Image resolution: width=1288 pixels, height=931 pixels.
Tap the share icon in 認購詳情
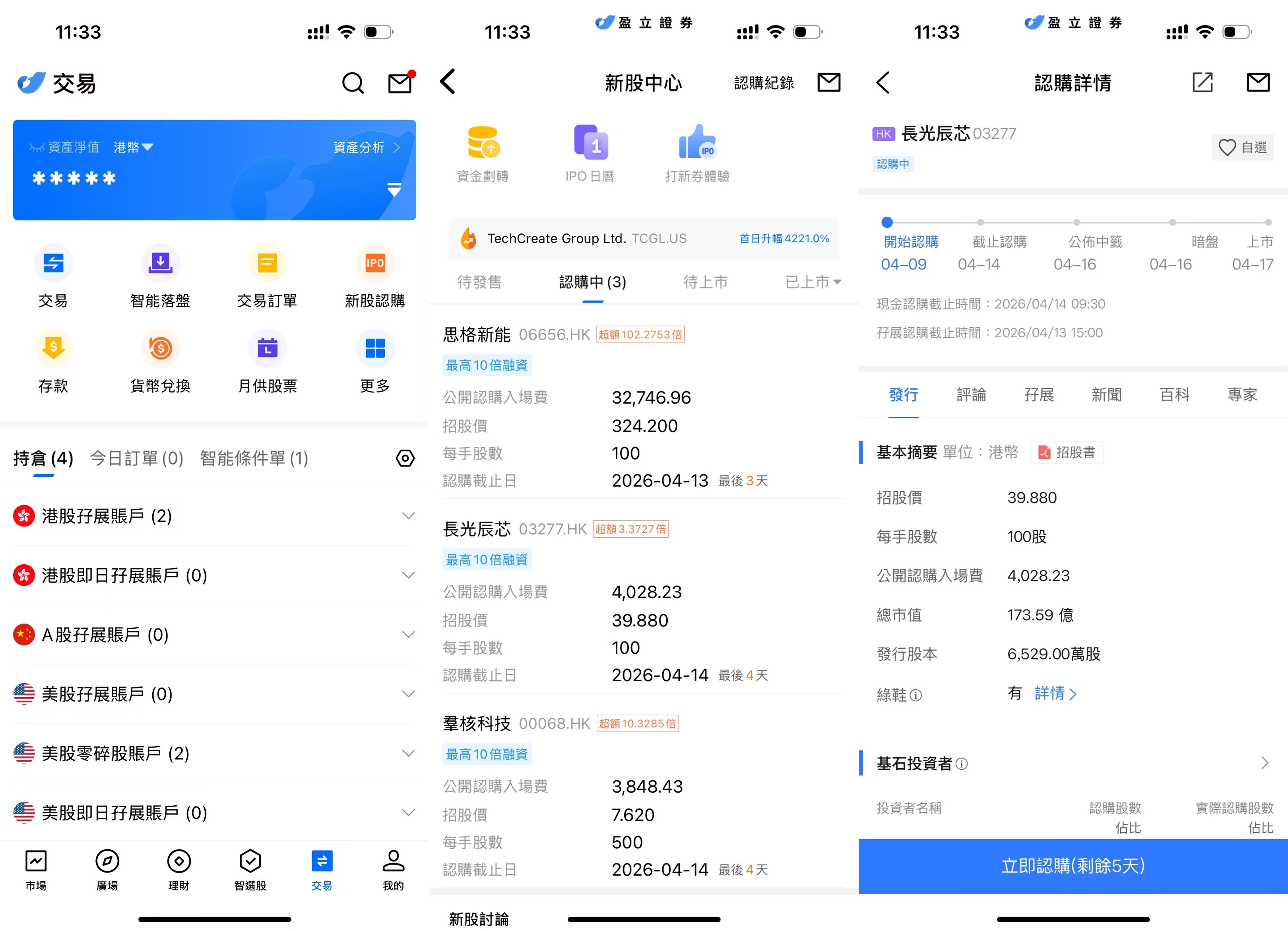pyautogui.click(x=1202, y=83)
